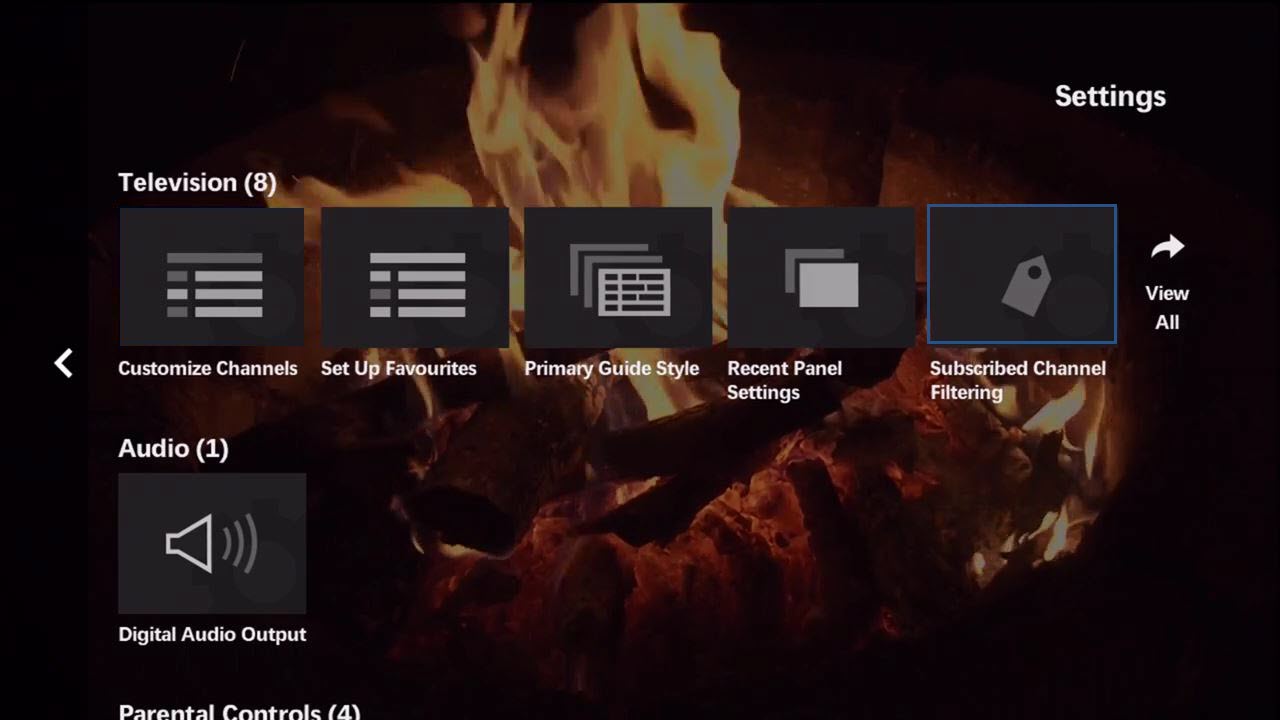Open Primary Guide Style grid icon
1280x720 pixels.
[618, 278]
